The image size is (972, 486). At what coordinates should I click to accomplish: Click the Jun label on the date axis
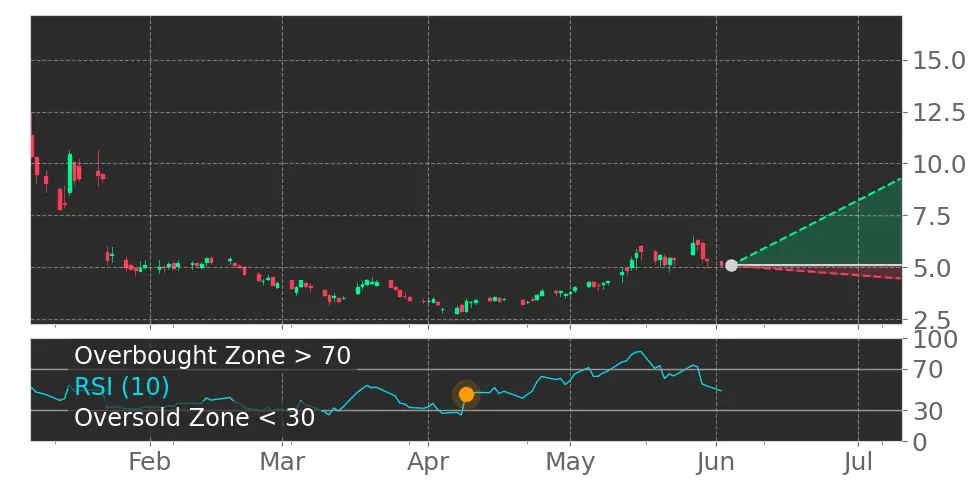click(x=716, y=462)
